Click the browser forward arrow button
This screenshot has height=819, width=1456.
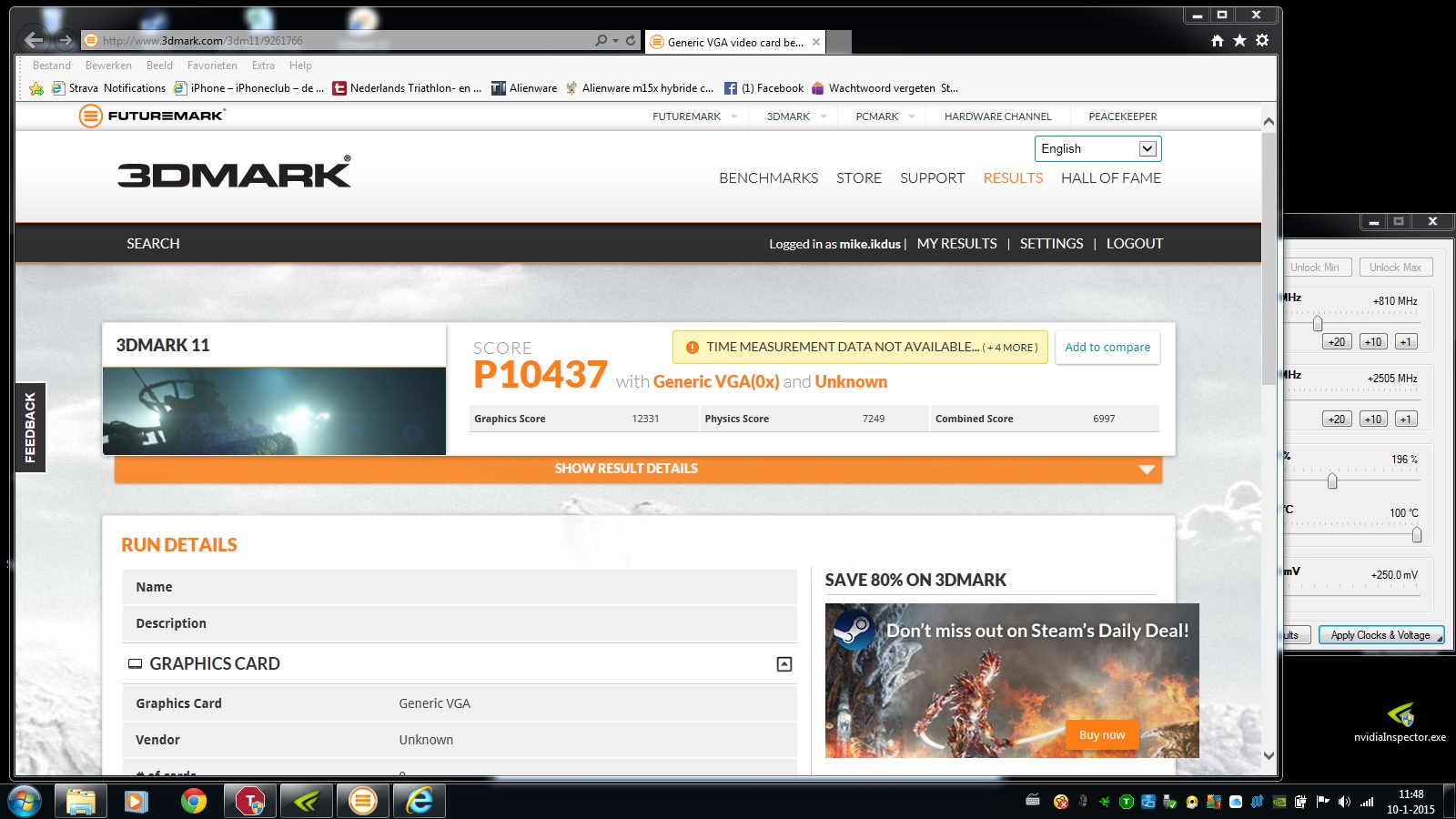click(65, 40)
